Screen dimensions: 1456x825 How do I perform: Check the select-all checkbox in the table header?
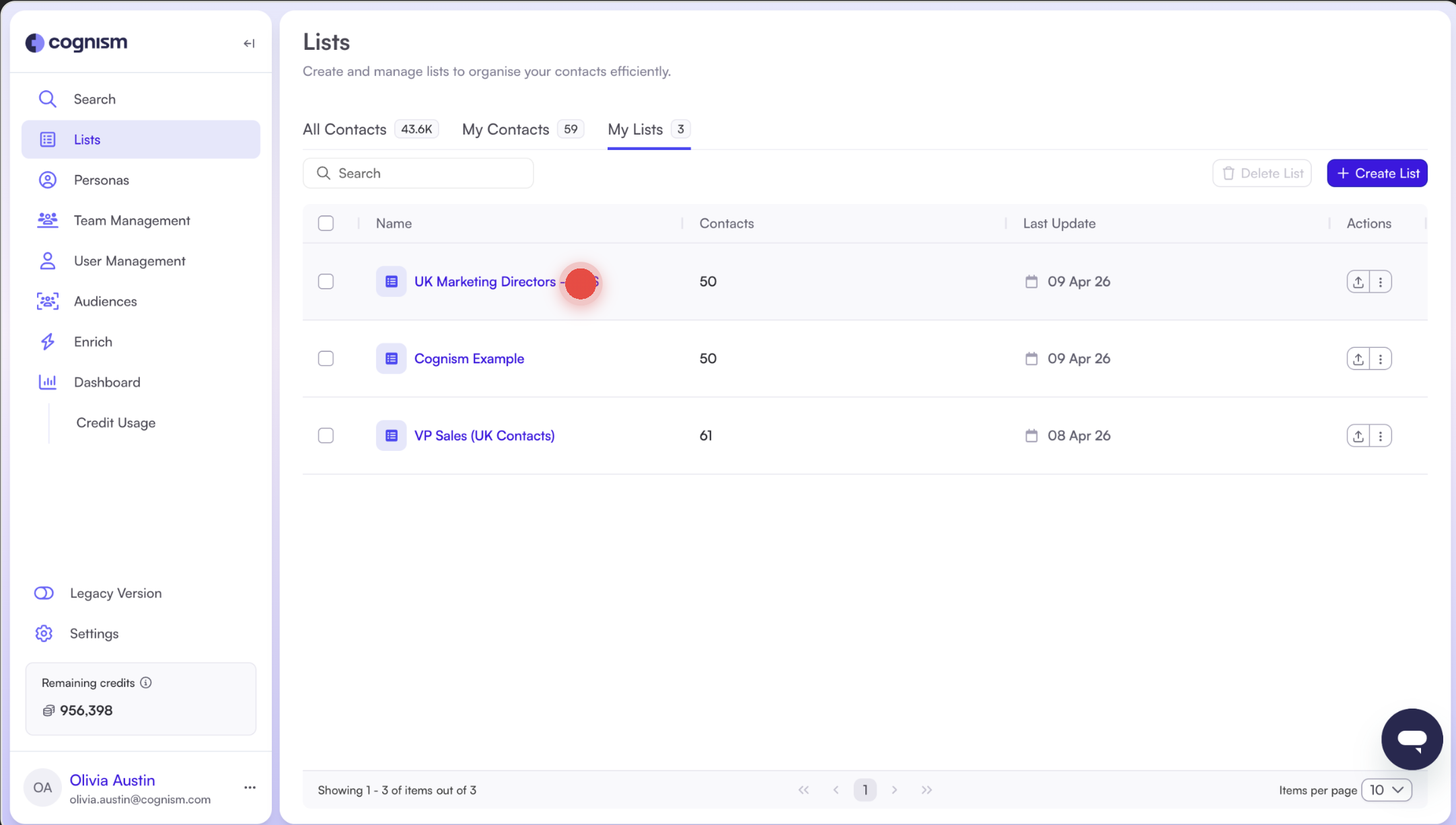point(326,223)
